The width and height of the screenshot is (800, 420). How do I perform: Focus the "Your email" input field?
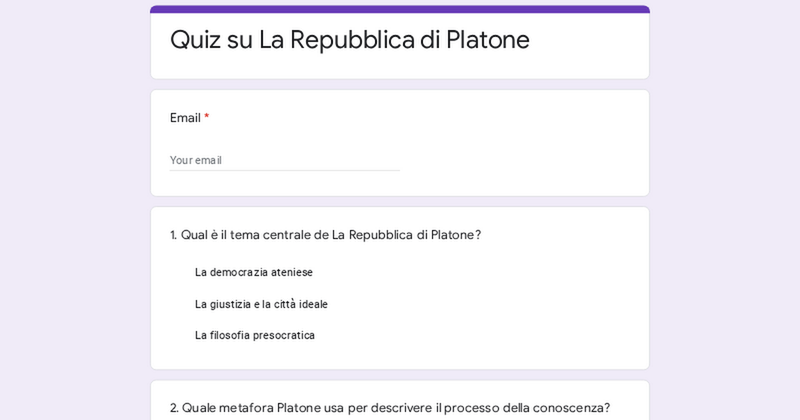click(284, 160)
